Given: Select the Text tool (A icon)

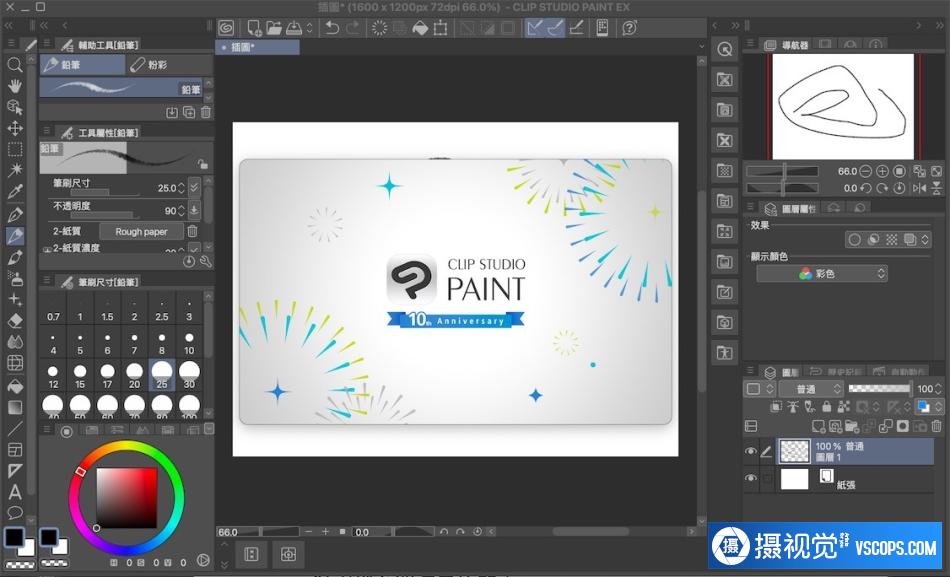Looking at the screenshot, I should (x=15, y=492).
